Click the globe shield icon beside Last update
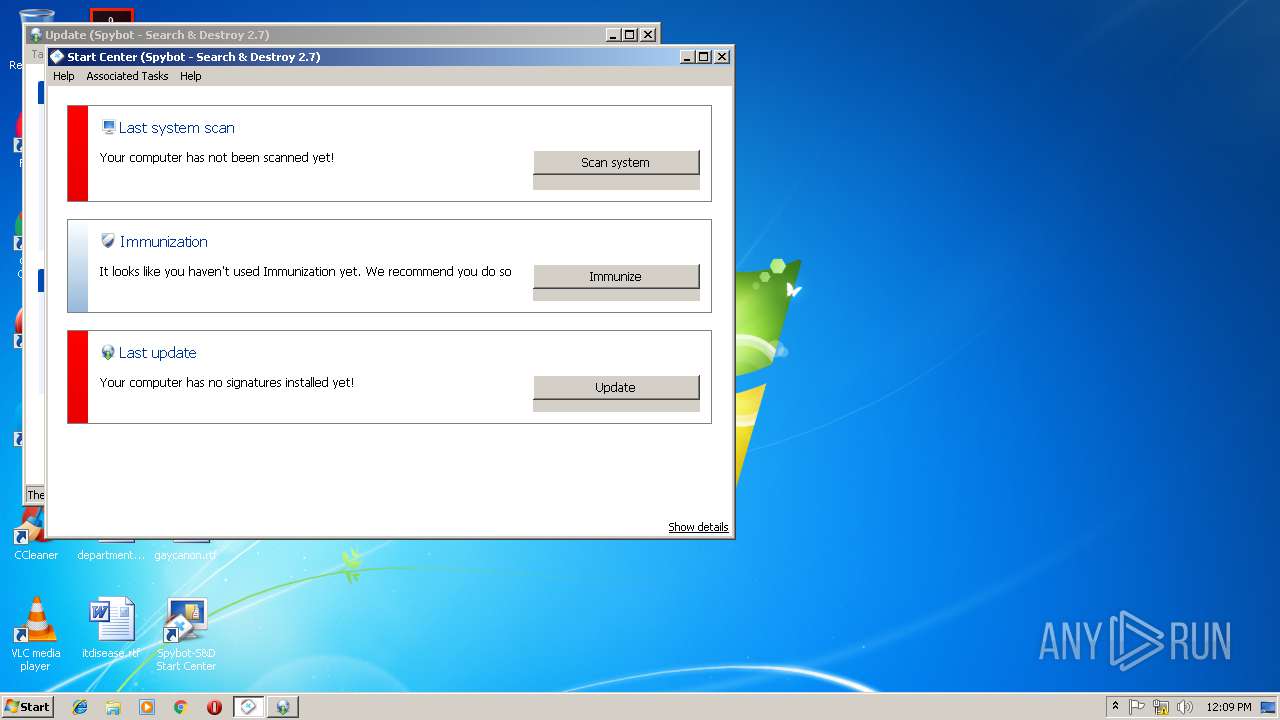 point(109,352)
